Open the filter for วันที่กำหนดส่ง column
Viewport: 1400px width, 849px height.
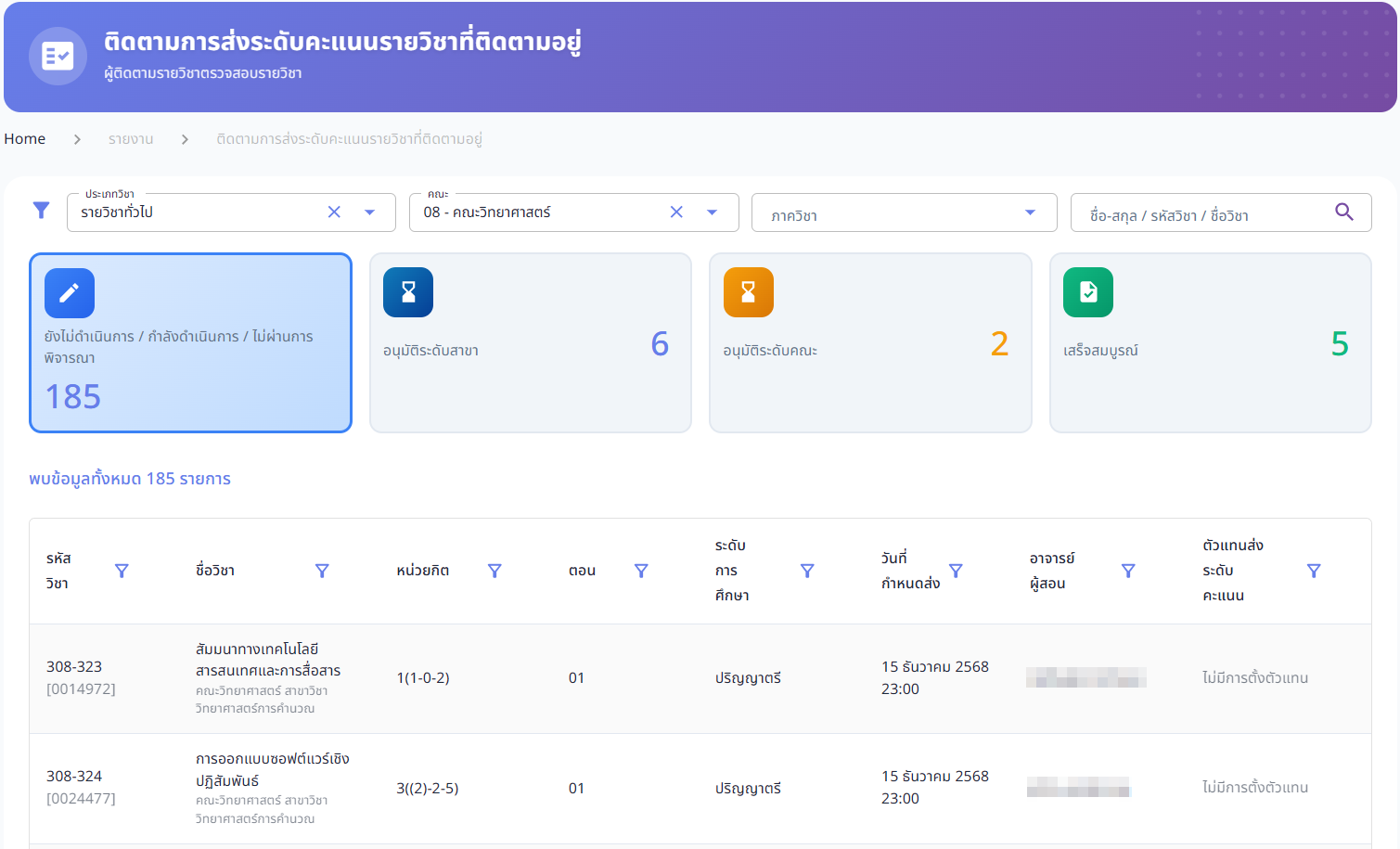(x=956, y=571)
